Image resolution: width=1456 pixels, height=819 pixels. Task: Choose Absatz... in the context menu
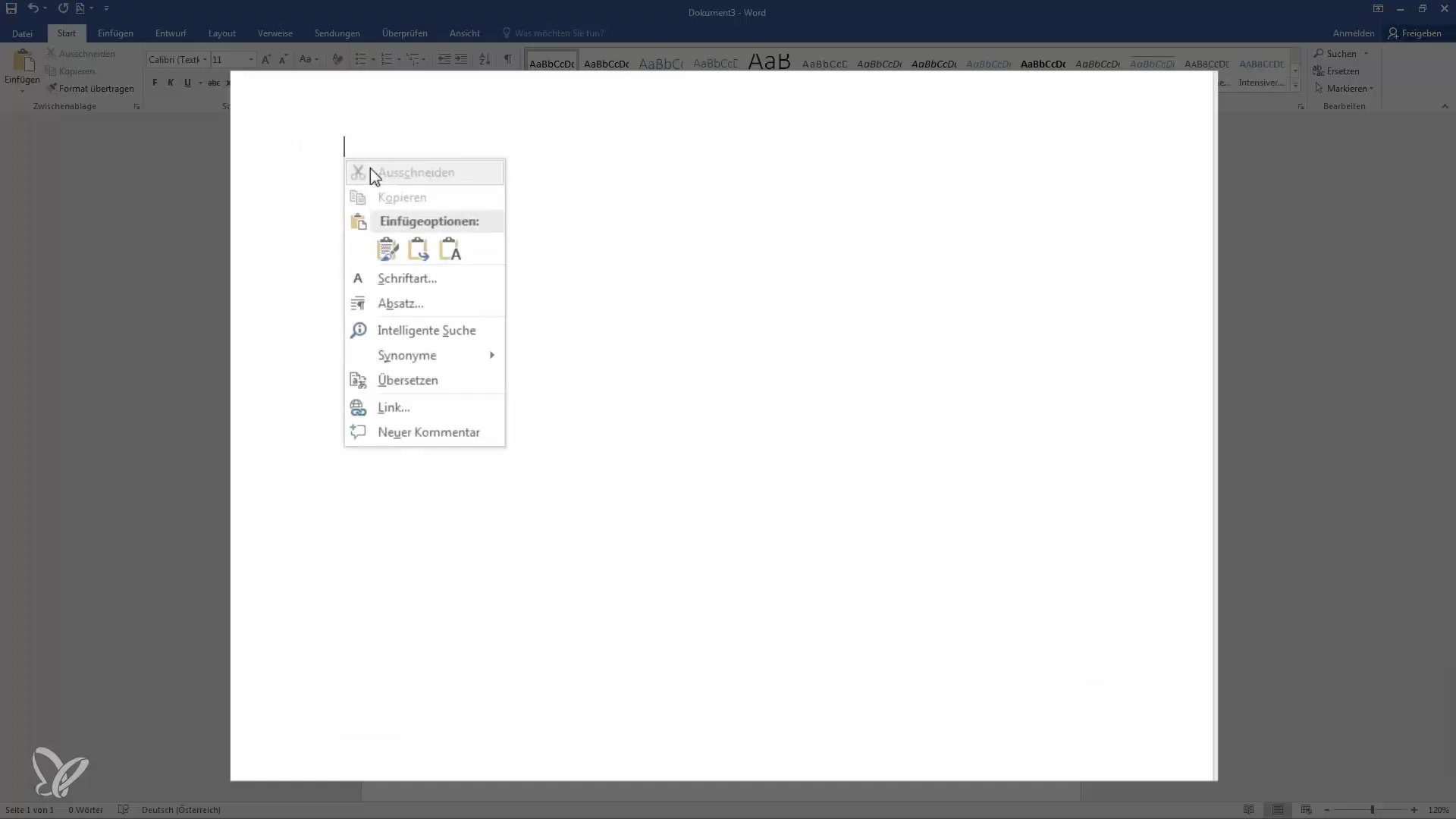click(425, 303)
